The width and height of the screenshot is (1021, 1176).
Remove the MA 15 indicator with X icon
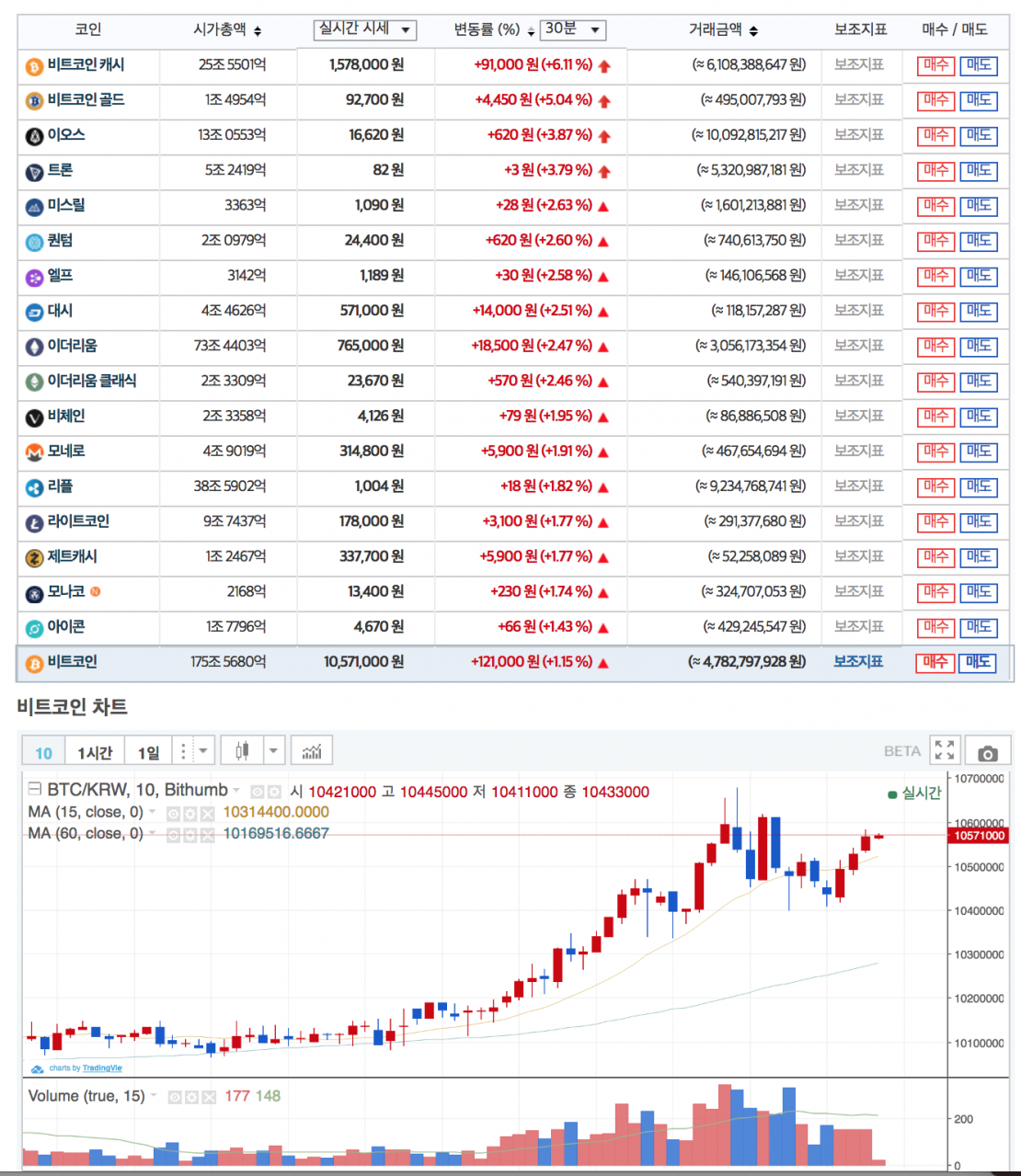point(208,814)
